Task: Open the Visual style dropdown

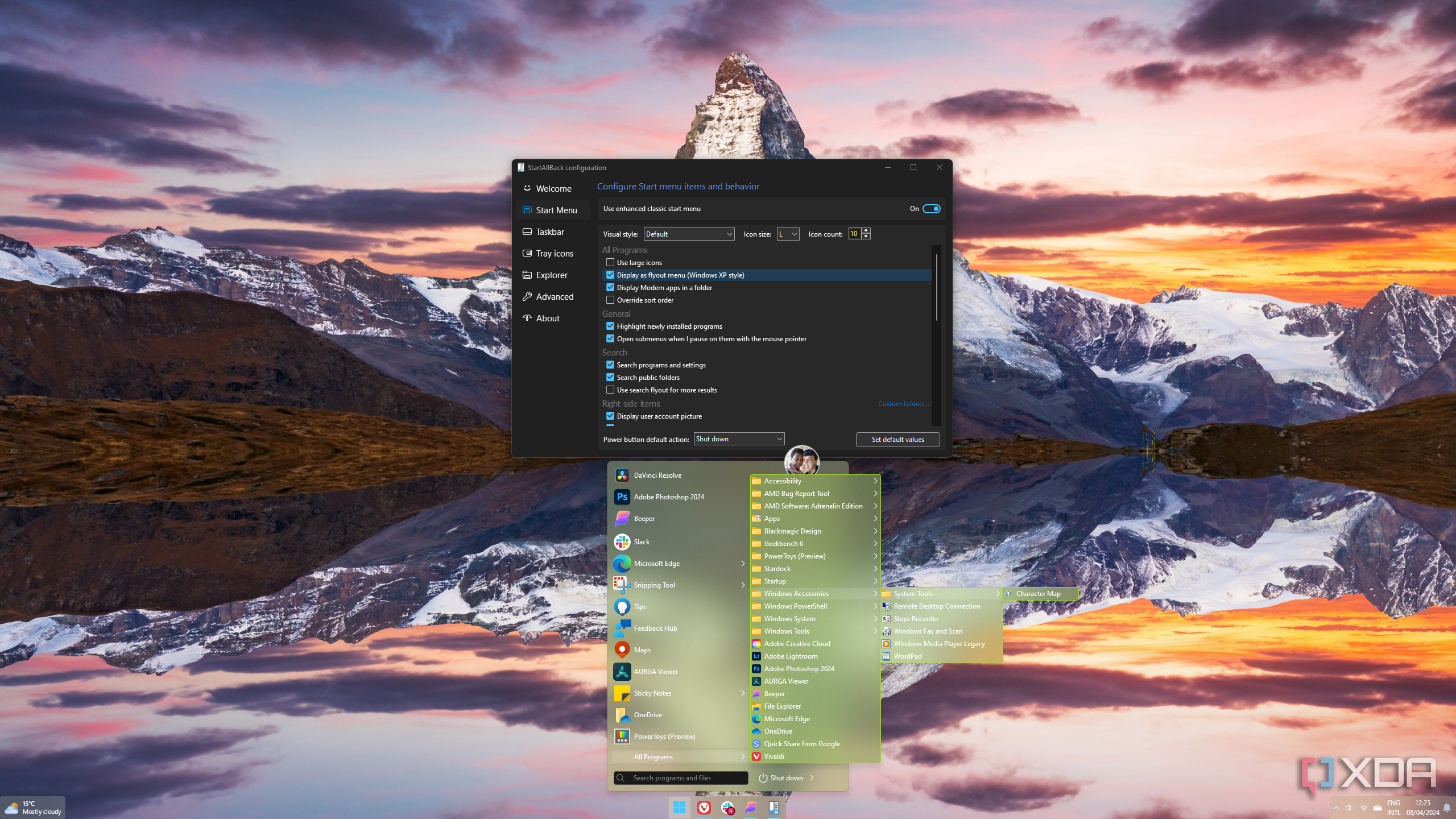Action: point(689,234)
